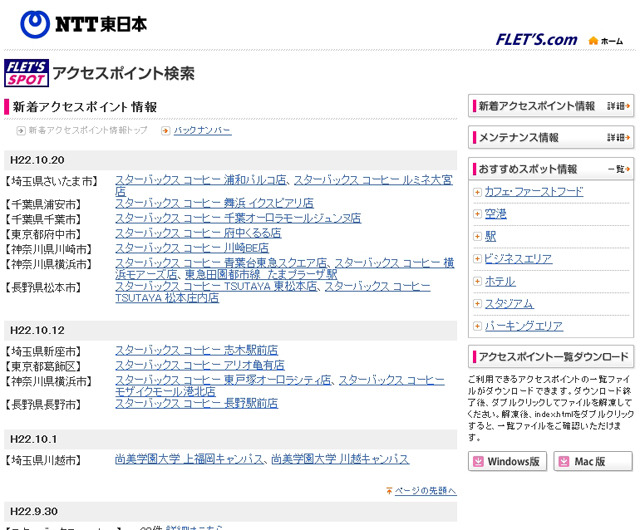The height and width of the screenshot is (530, 640).
Task: Click plus icon next to 駅
Action: (477, 236)
